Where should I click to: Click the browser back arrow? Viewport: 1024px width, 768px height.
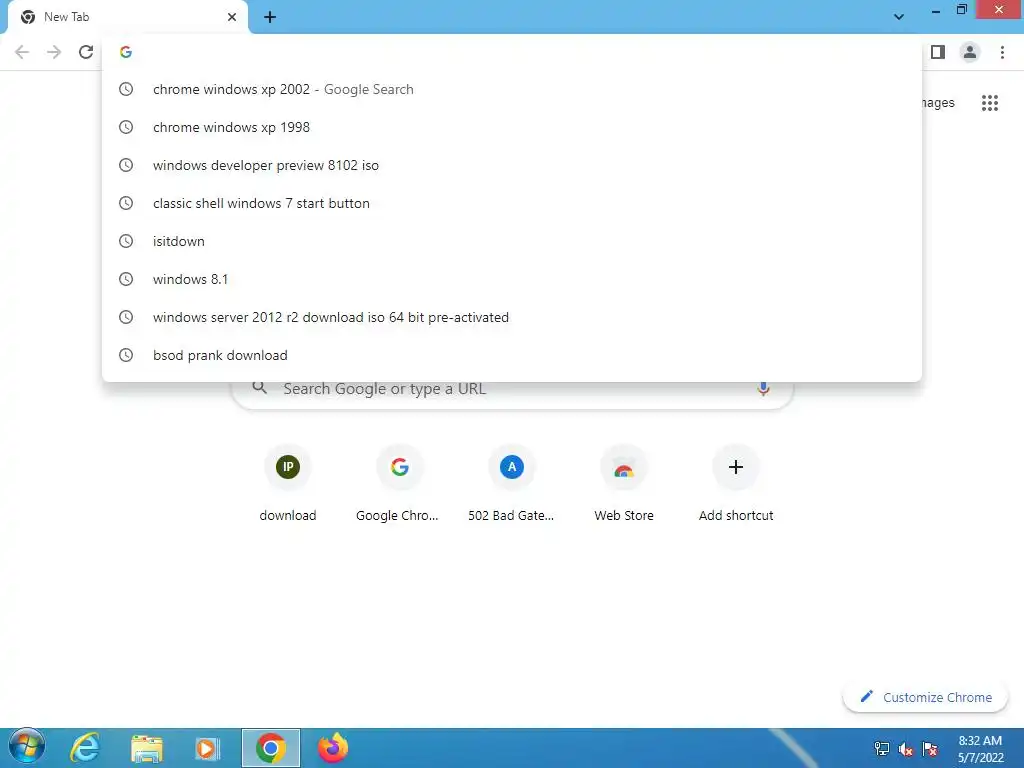(22, 52)
